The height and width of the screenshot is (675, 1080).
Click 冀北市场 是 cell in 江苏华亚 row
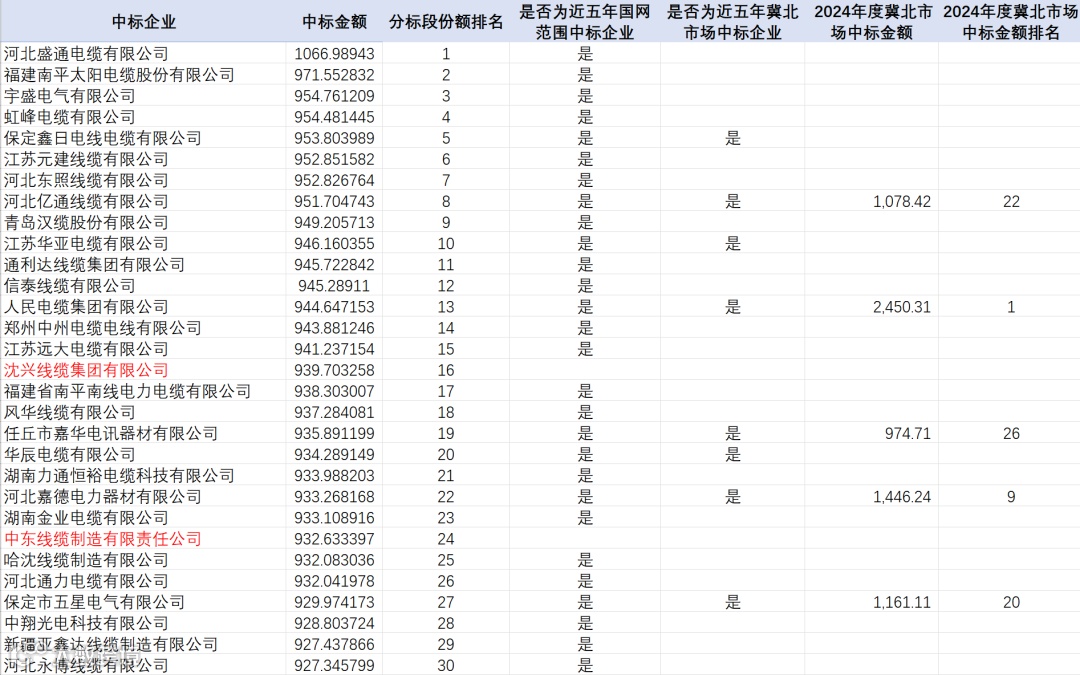click(732, 243)
